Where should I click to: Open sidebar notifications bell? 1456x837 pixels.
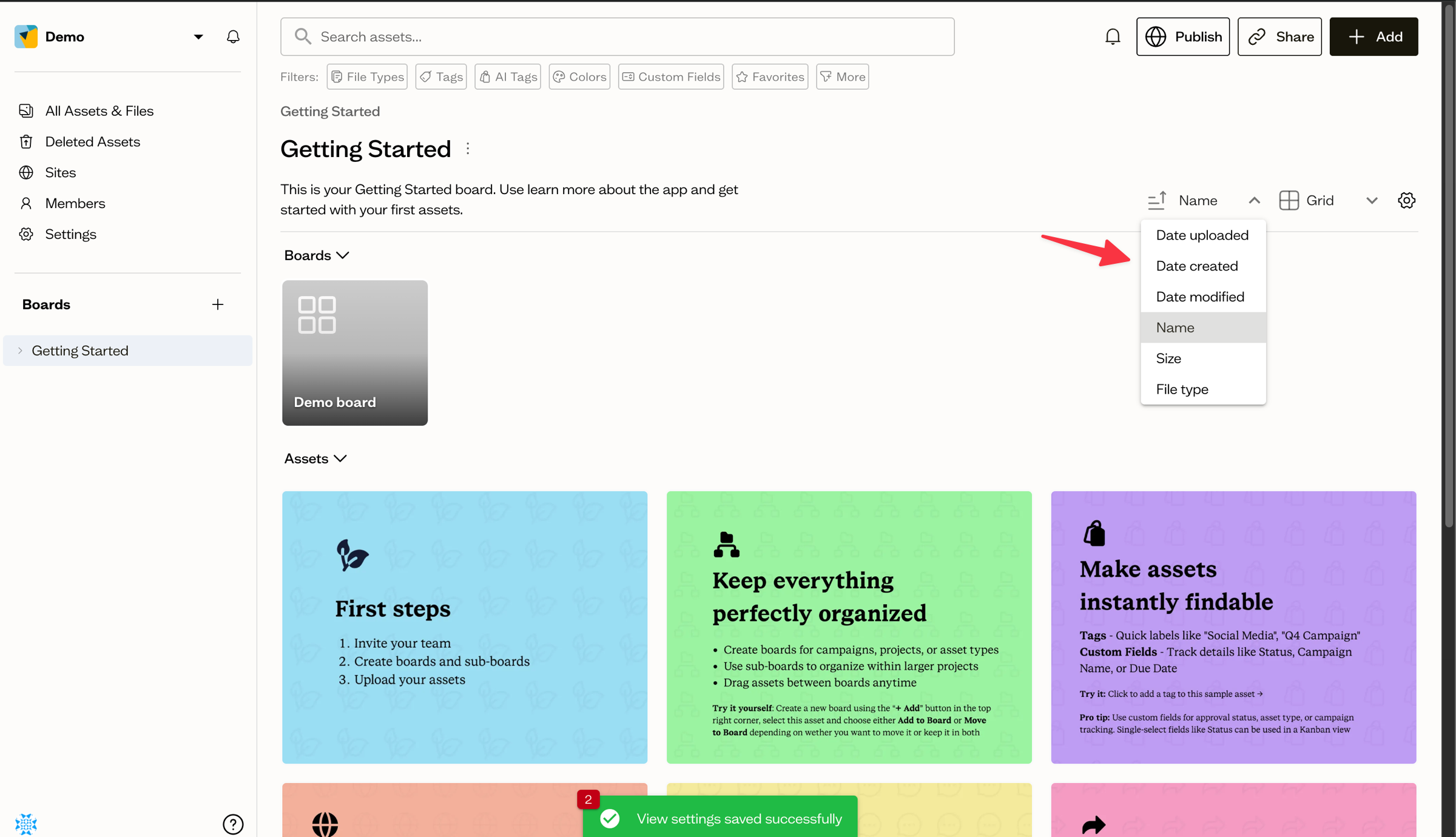coord(233,37)
